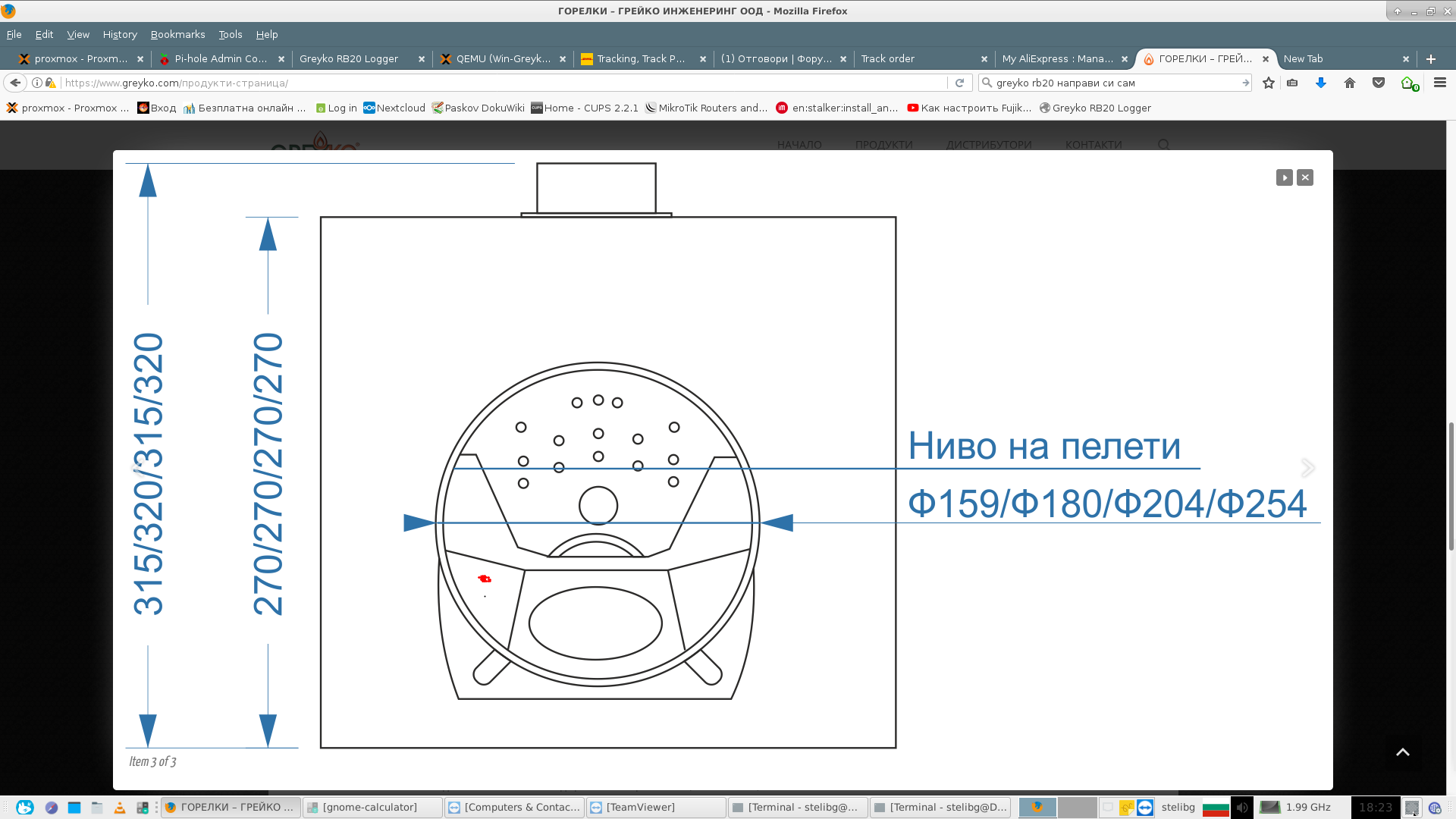Click the Pocket save icon

click(x=1379, y=83)
